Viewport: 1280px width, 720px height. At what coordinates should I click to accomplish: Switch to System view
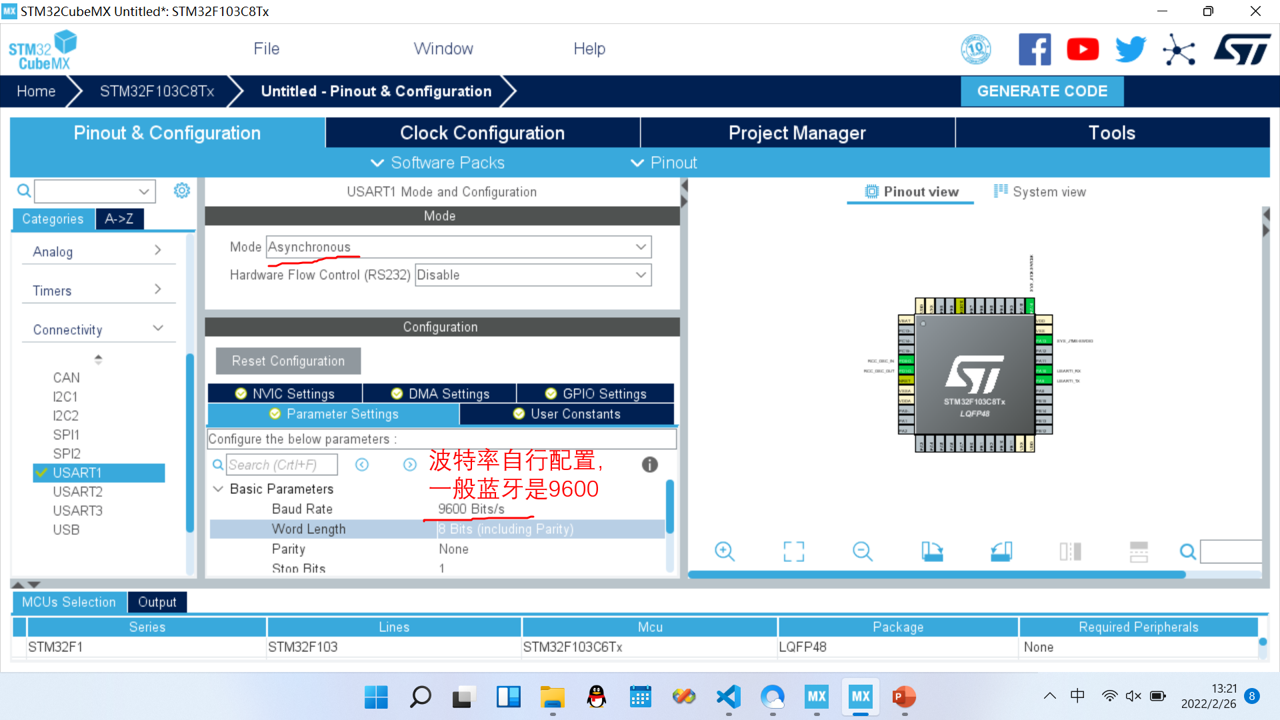pos(1039,191)
